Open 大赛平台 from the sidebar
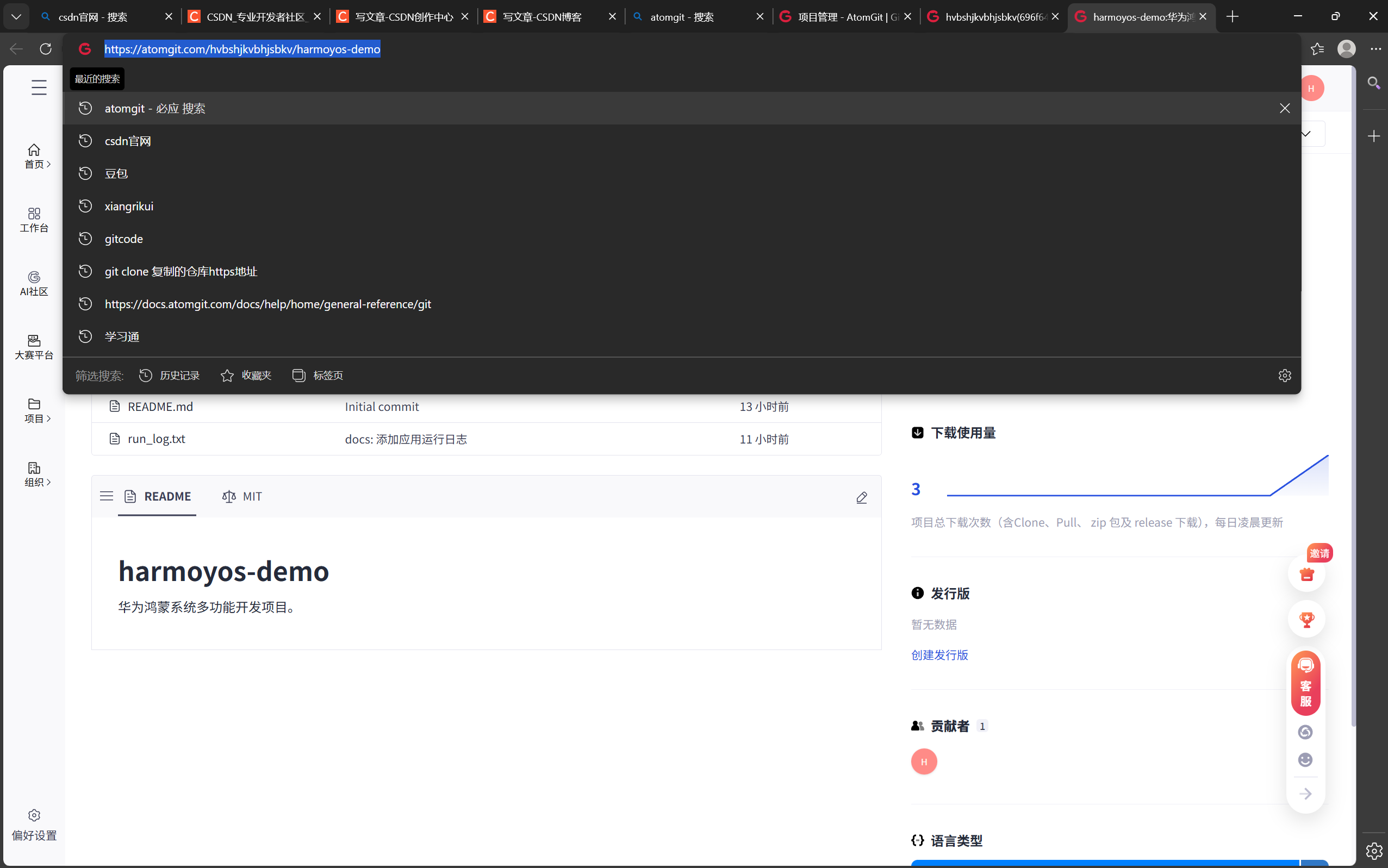This screenshot has height=868, width=1388. [34, 347]
